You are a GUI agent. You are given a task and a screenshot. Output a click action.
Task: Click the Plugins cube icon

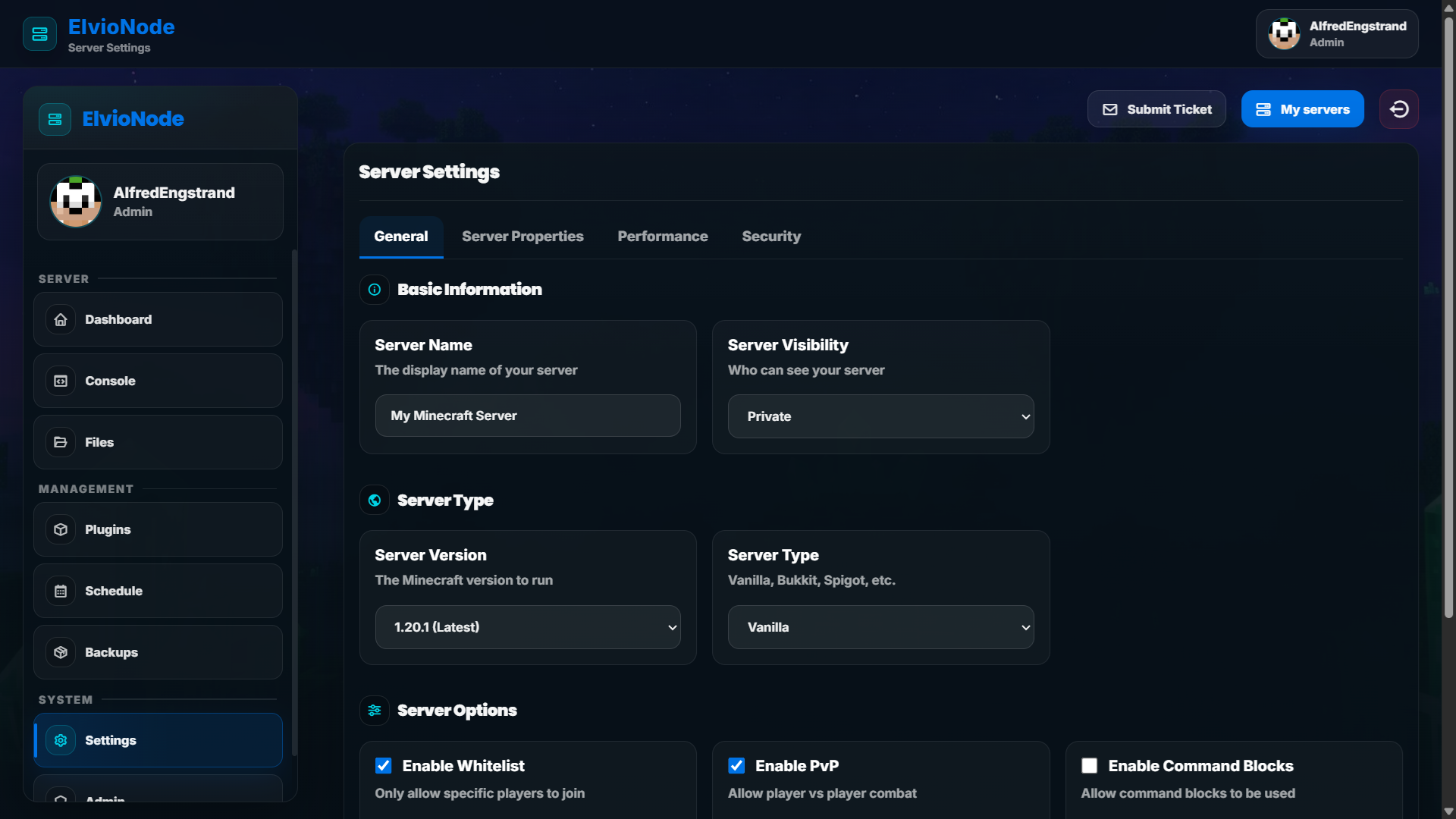point(61,529)
